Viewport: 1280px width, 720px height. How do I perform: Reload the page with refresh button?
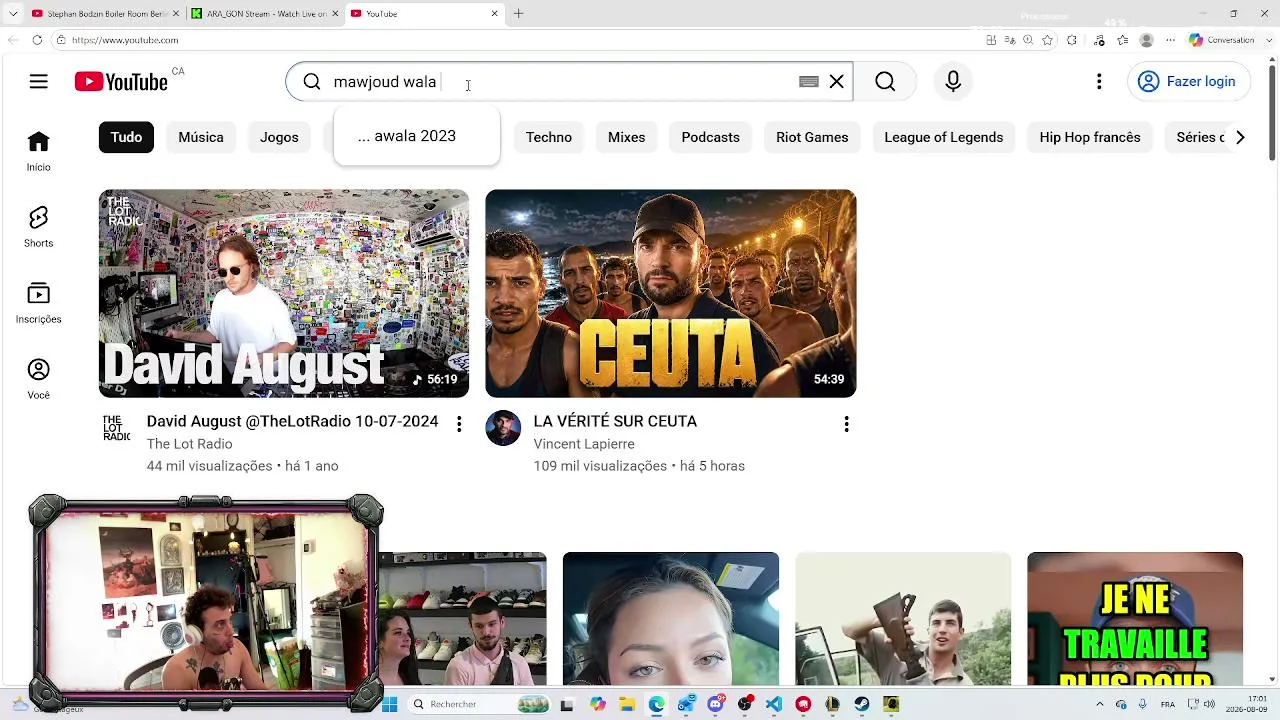click(37, 40)
